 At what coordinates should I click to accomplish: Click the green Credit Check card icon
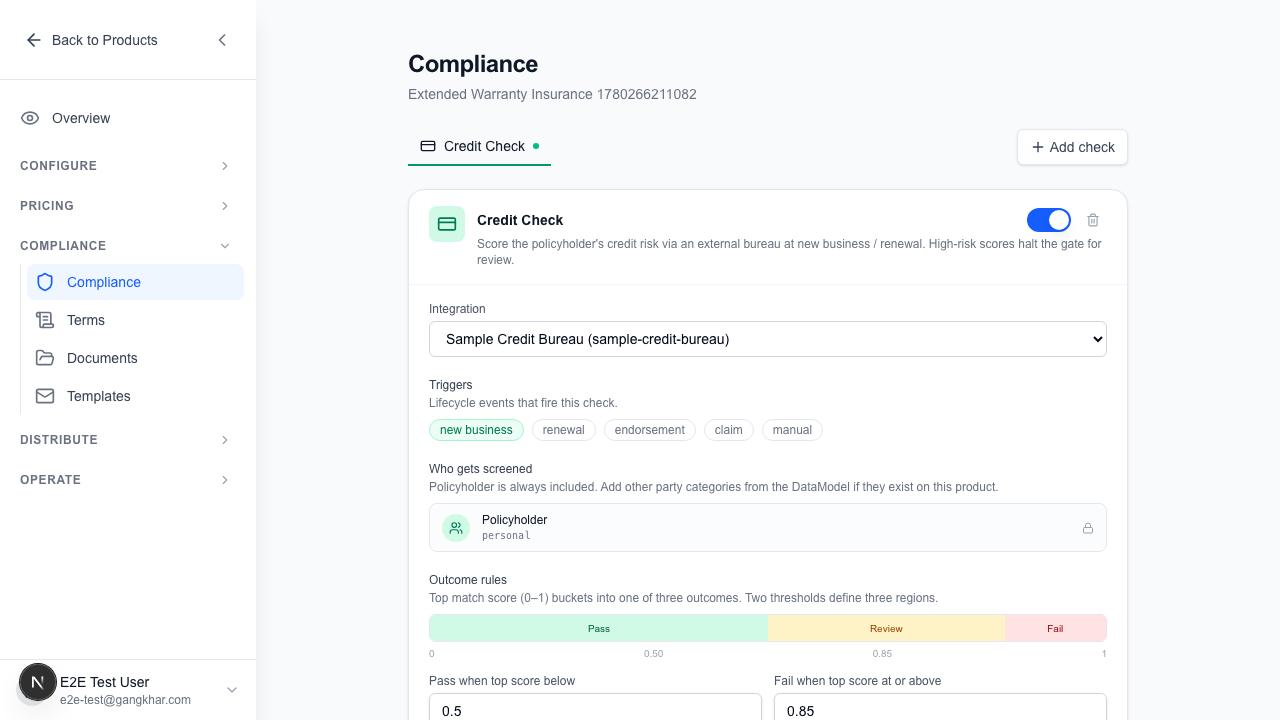coord(447,224)
